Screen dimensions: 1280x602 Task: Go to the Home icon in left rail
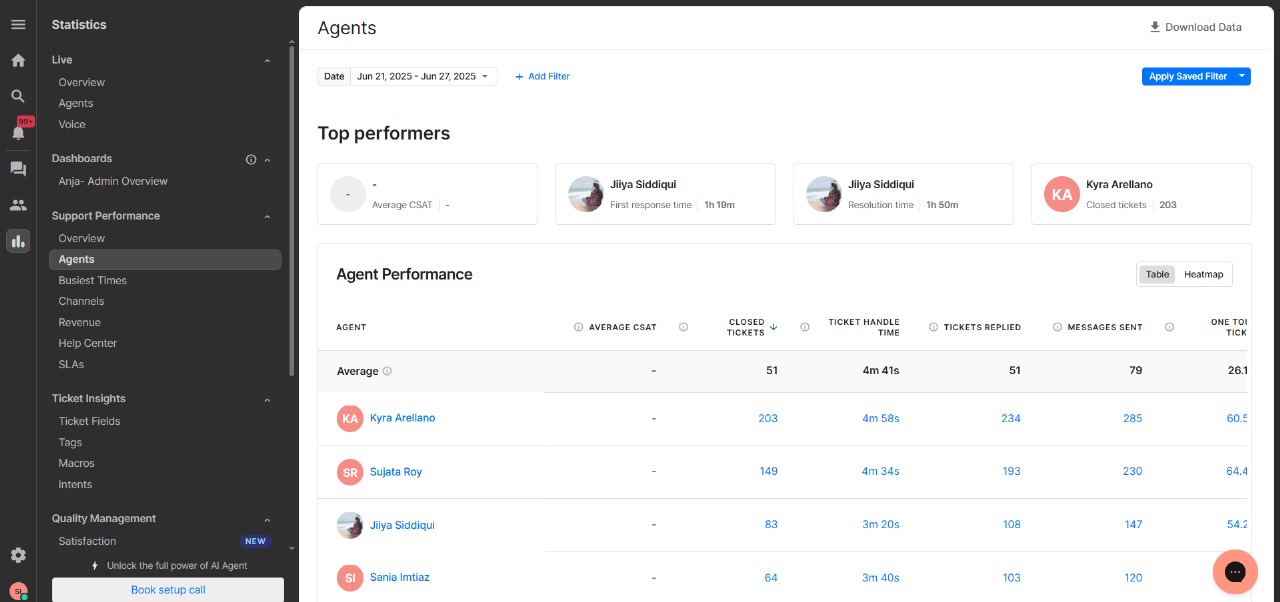pos(18,60)
